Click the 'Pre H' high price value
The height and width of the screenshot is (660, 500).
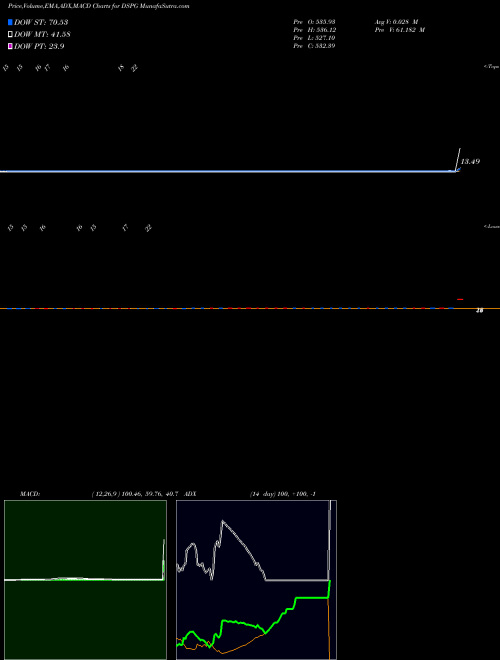(314, 30)
